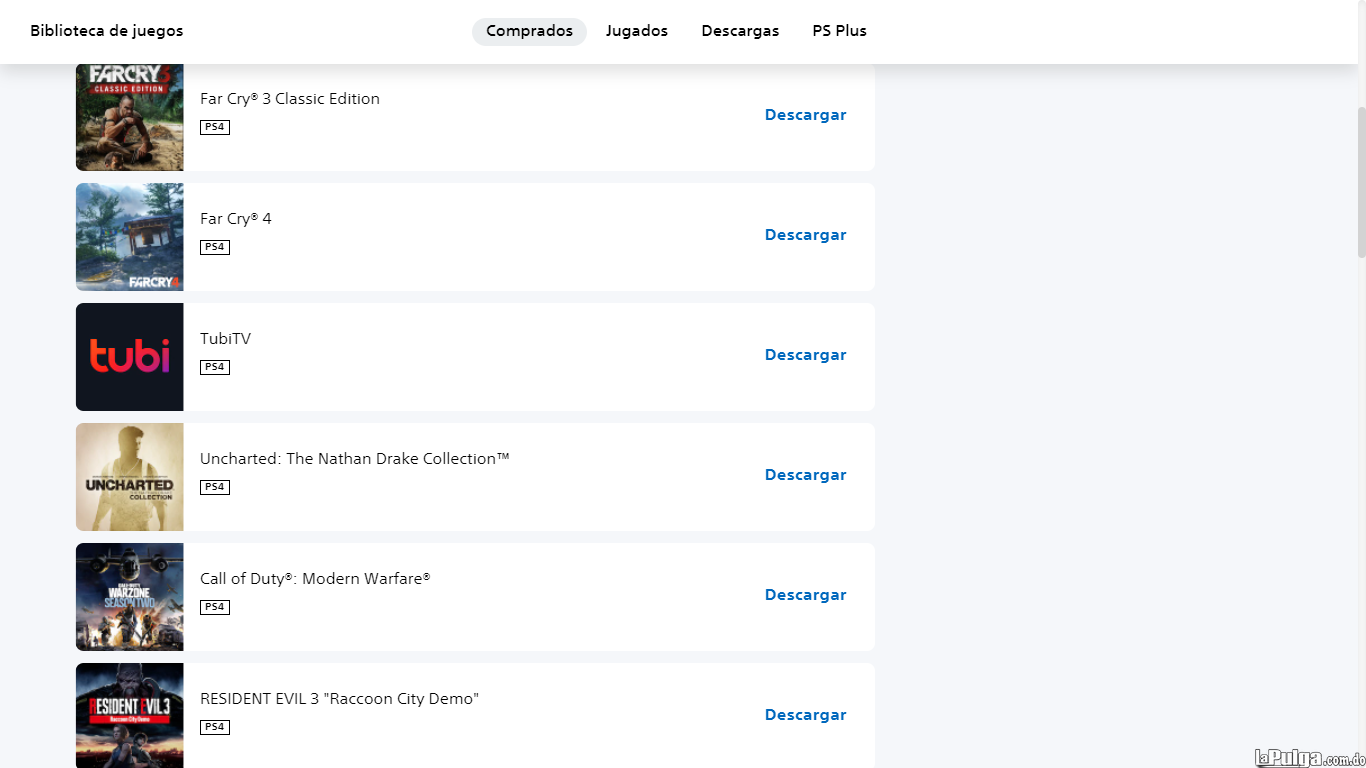Click the PS4 badge under RESIDENT EVIL 3

pyautogui.click(x=215, y=727)
